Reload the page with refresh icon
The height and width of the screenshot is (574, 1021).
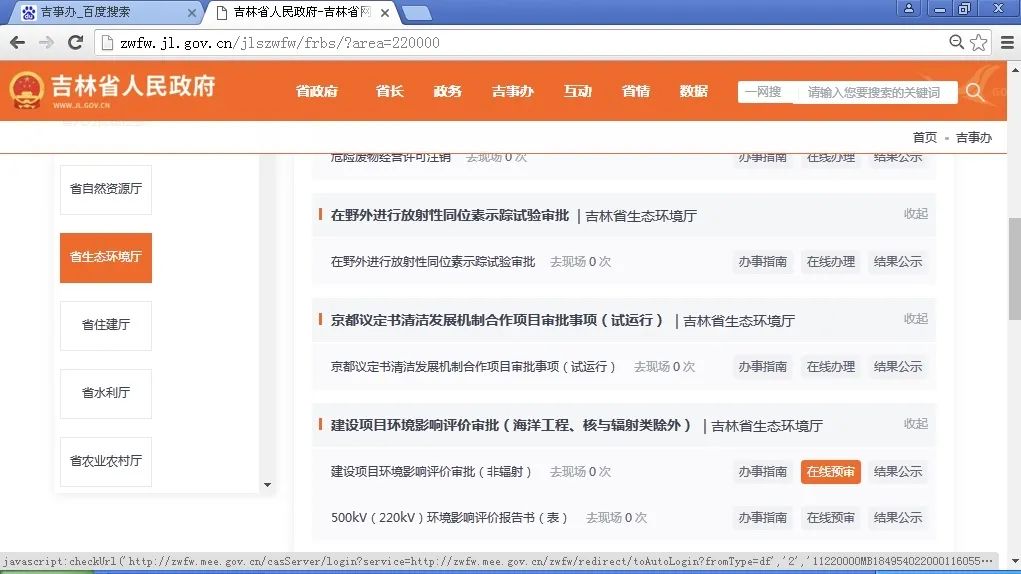click(x=75, y=43)
